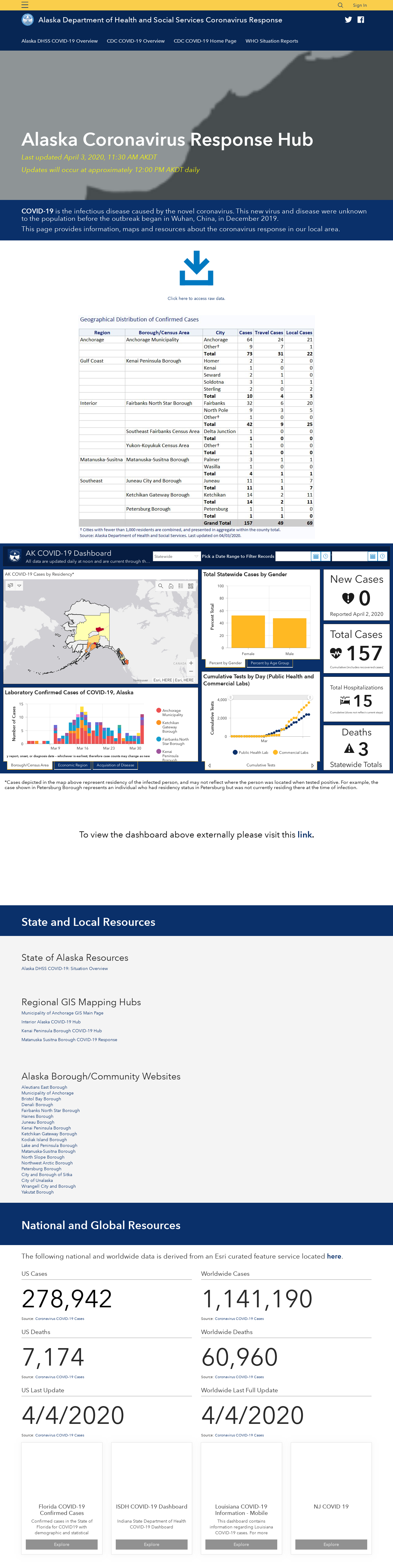Open the Facebook icon link

(x=361, y=20)
